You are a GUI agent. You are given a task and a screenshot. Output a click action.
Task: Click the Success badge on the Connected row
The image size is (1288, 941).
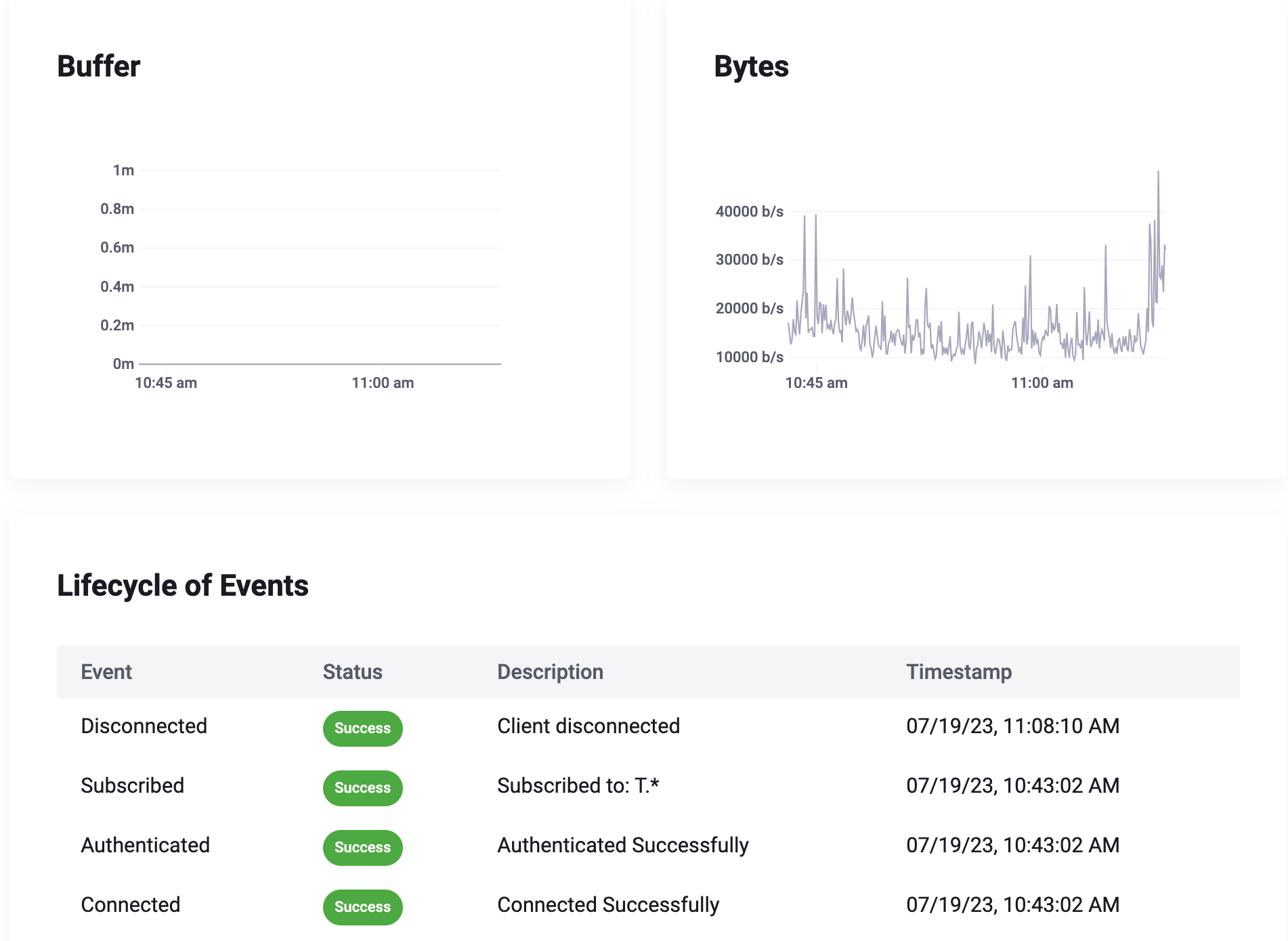[362, 907]
